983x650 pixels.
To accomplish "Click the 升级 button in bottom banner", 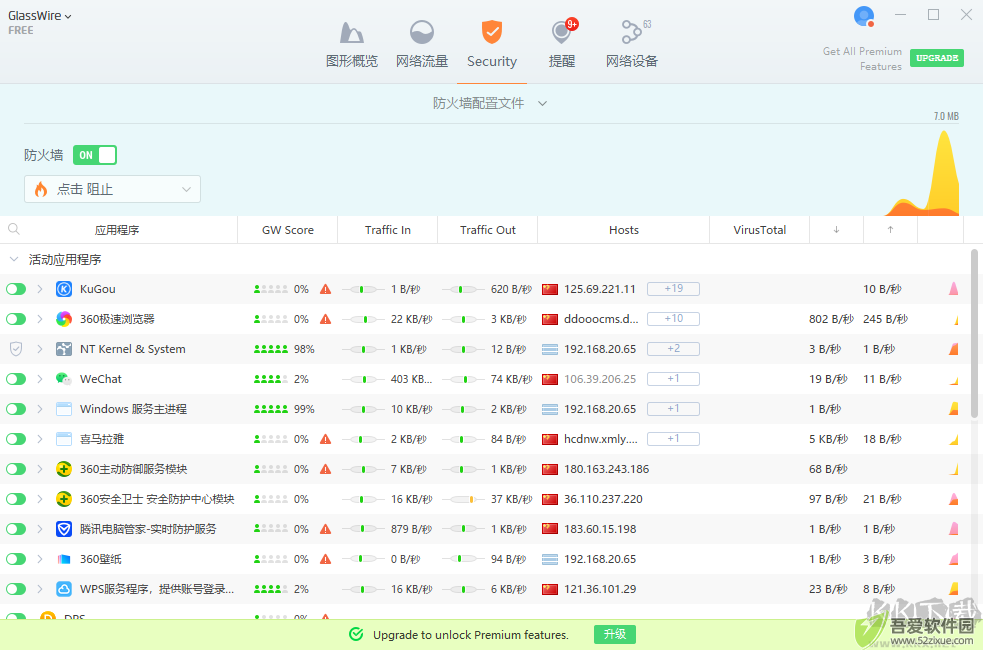I will click(x=614, y=634).
